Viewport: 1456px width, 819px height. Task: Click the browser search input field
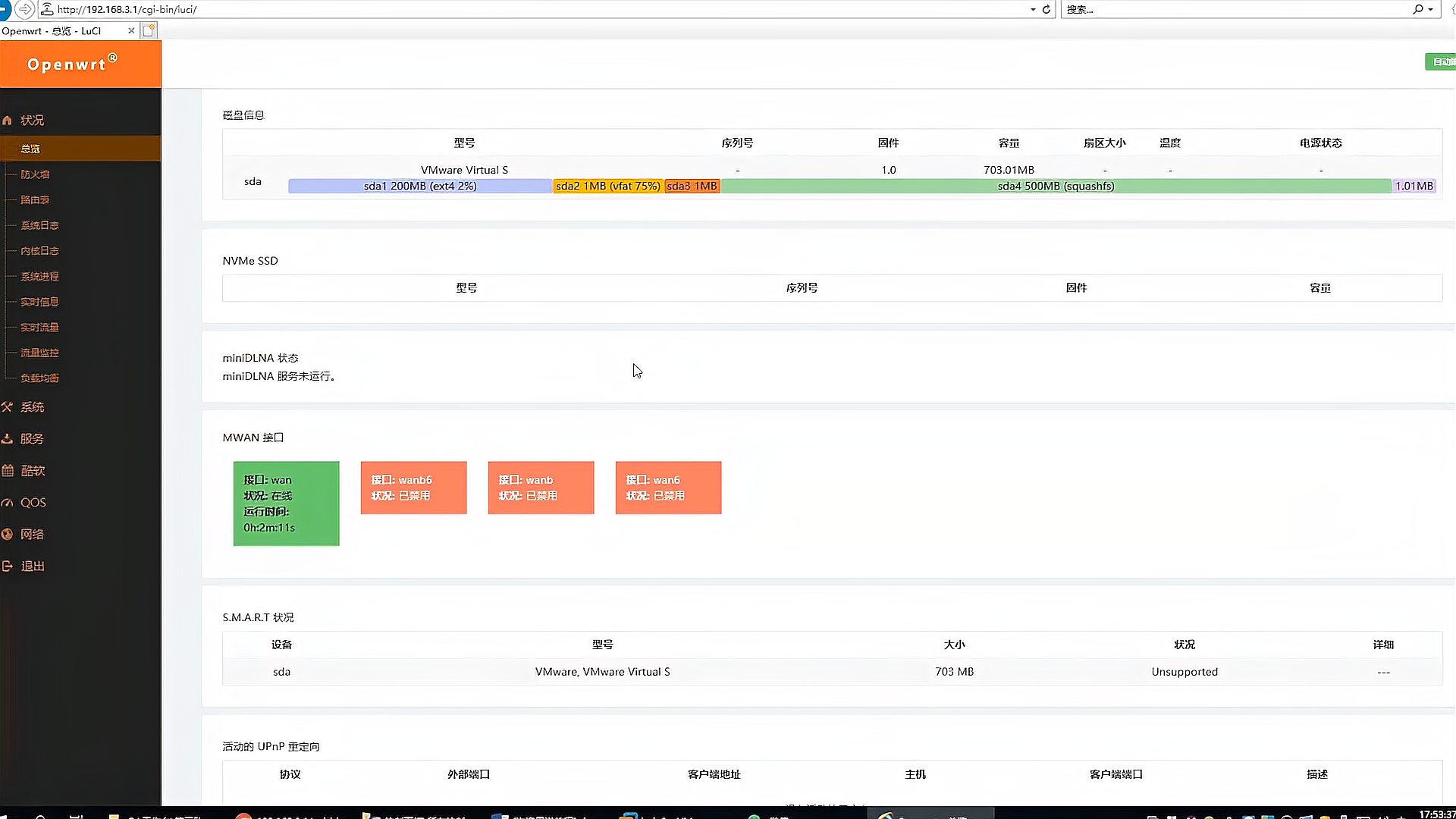click(1236, 9)
